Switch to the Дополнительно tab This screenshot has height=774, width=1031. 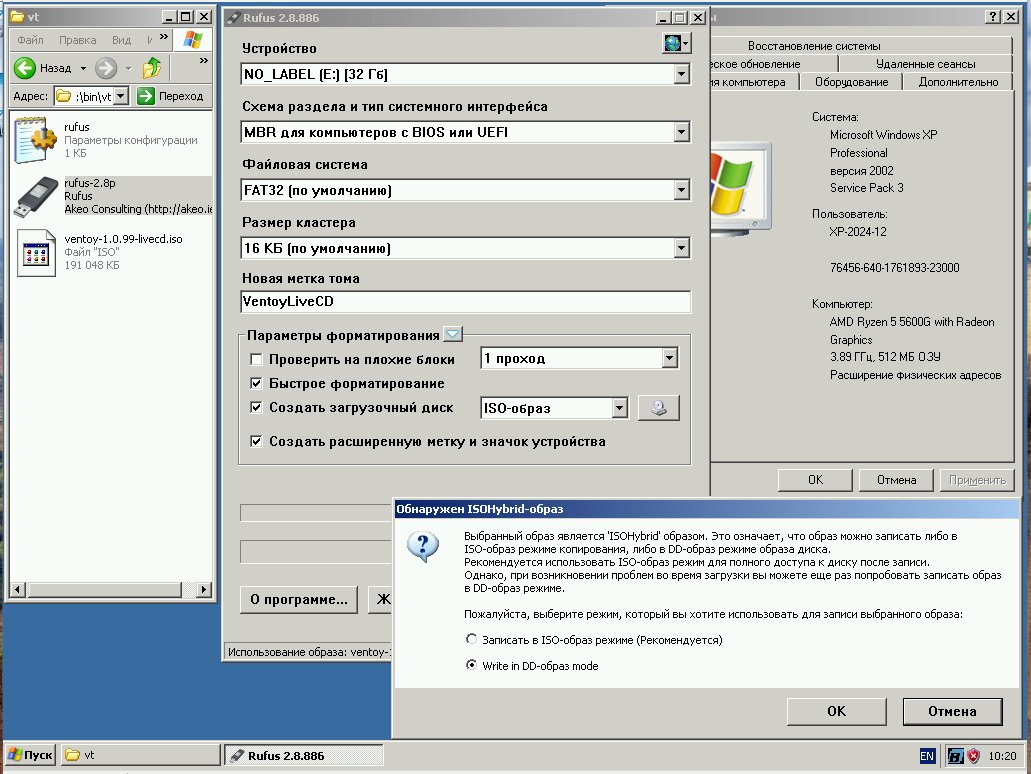point(958,82)
